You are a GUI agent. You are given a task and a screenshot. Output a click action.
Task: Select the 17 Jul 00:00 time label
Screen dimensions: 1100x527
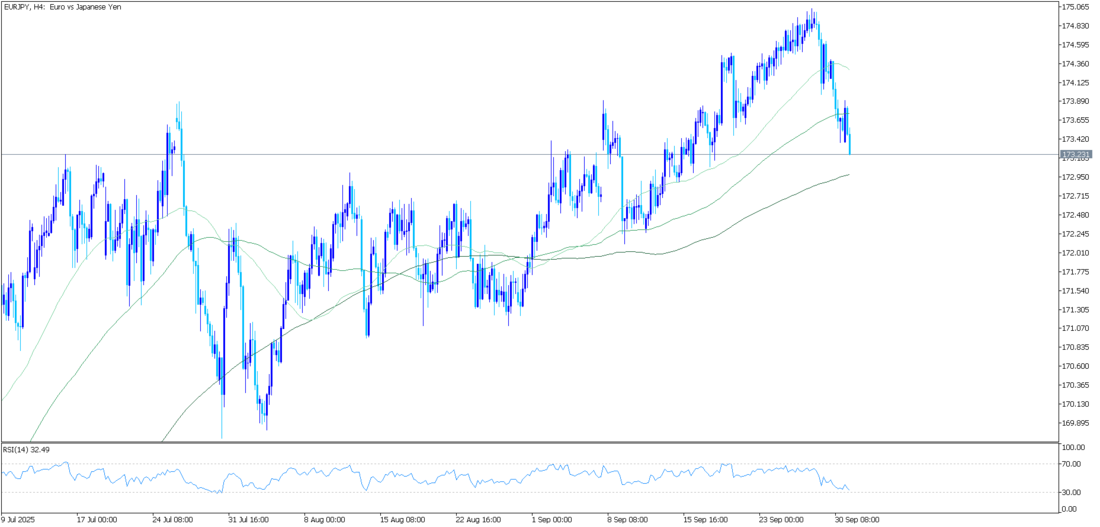tap(95, 519)
